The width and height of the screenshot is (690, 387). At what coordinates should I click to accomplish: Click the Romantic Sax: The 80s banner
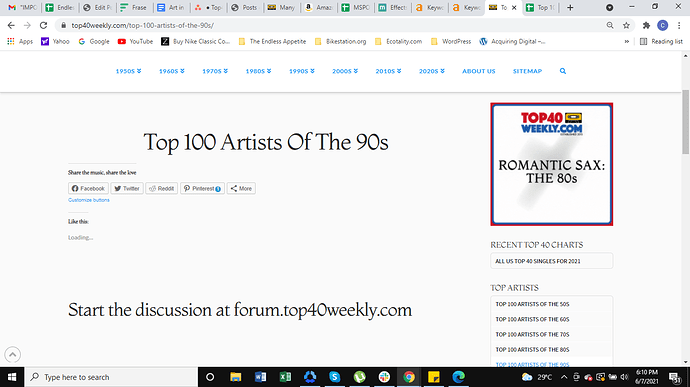tap(551, 164)
